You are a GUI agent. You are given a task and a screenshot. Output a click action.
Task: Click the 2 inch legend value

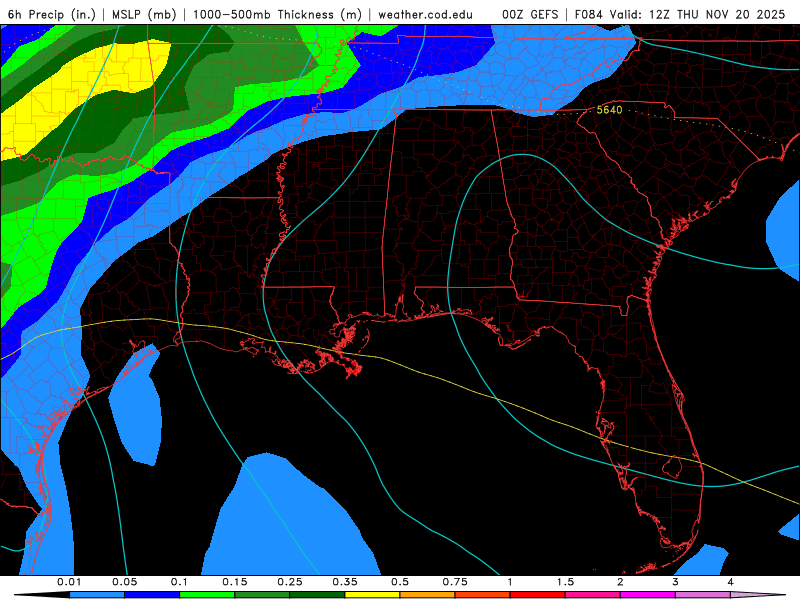click(x=620, y=582)
